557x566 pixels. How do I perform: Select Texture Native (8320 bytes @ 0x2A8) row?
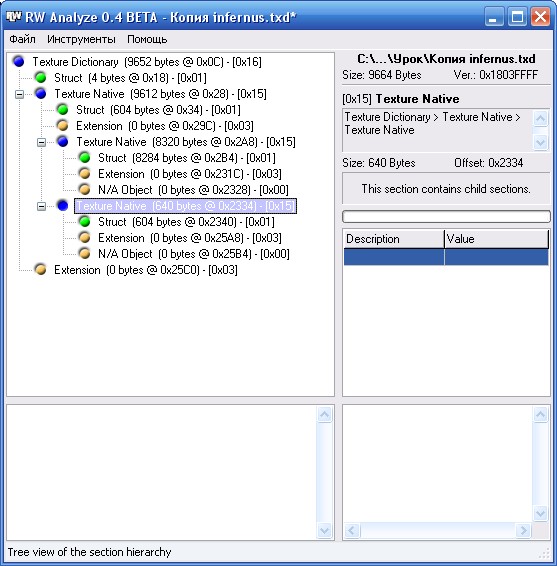(186, 142)
